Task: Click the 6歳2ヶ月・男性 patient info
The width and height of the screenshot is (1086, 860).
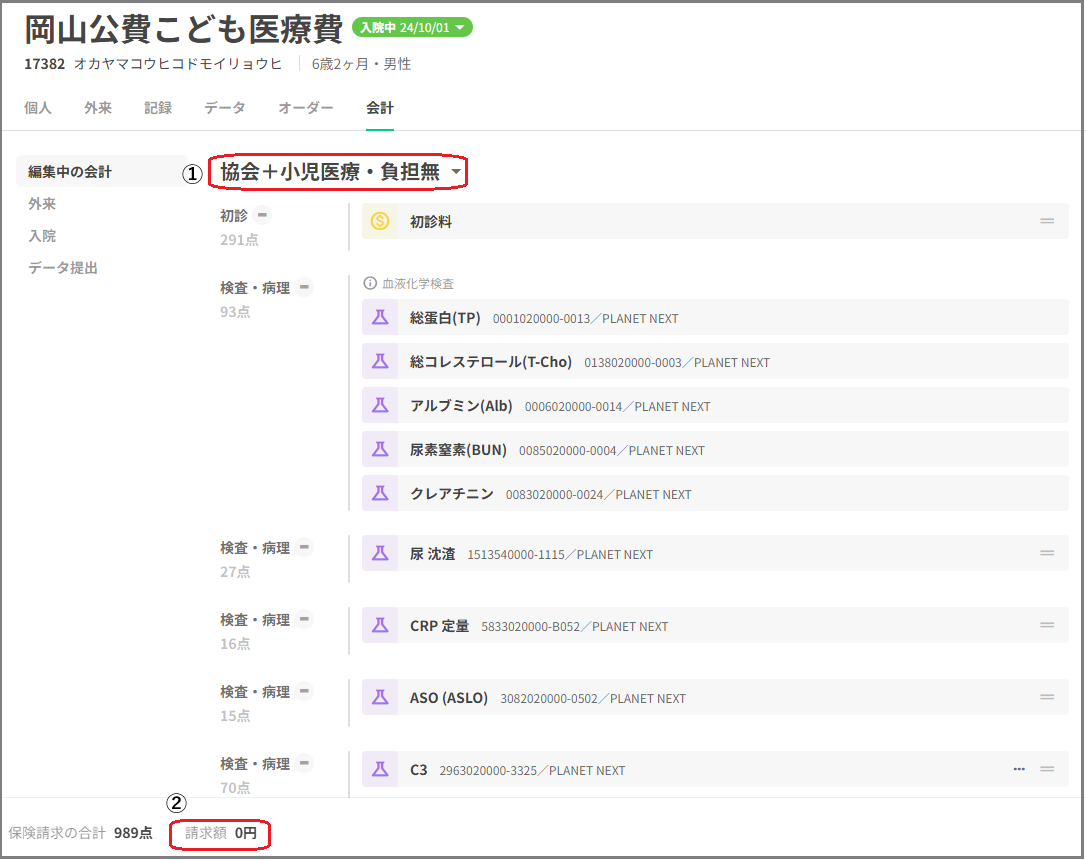Action: click(361, 64)
